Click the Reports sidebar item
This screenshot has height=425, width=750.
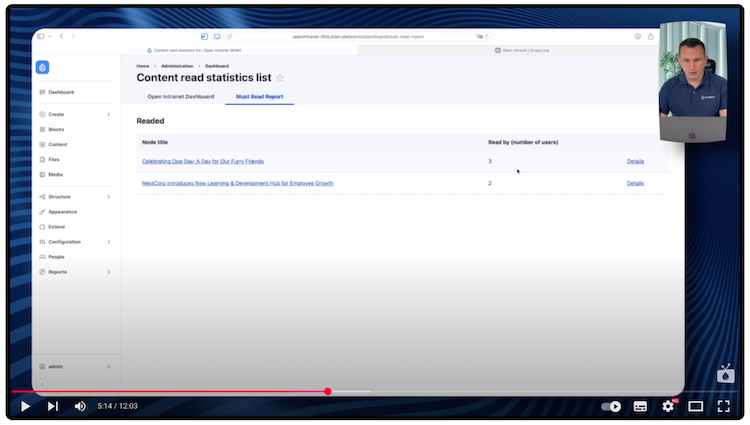[57, 272]
